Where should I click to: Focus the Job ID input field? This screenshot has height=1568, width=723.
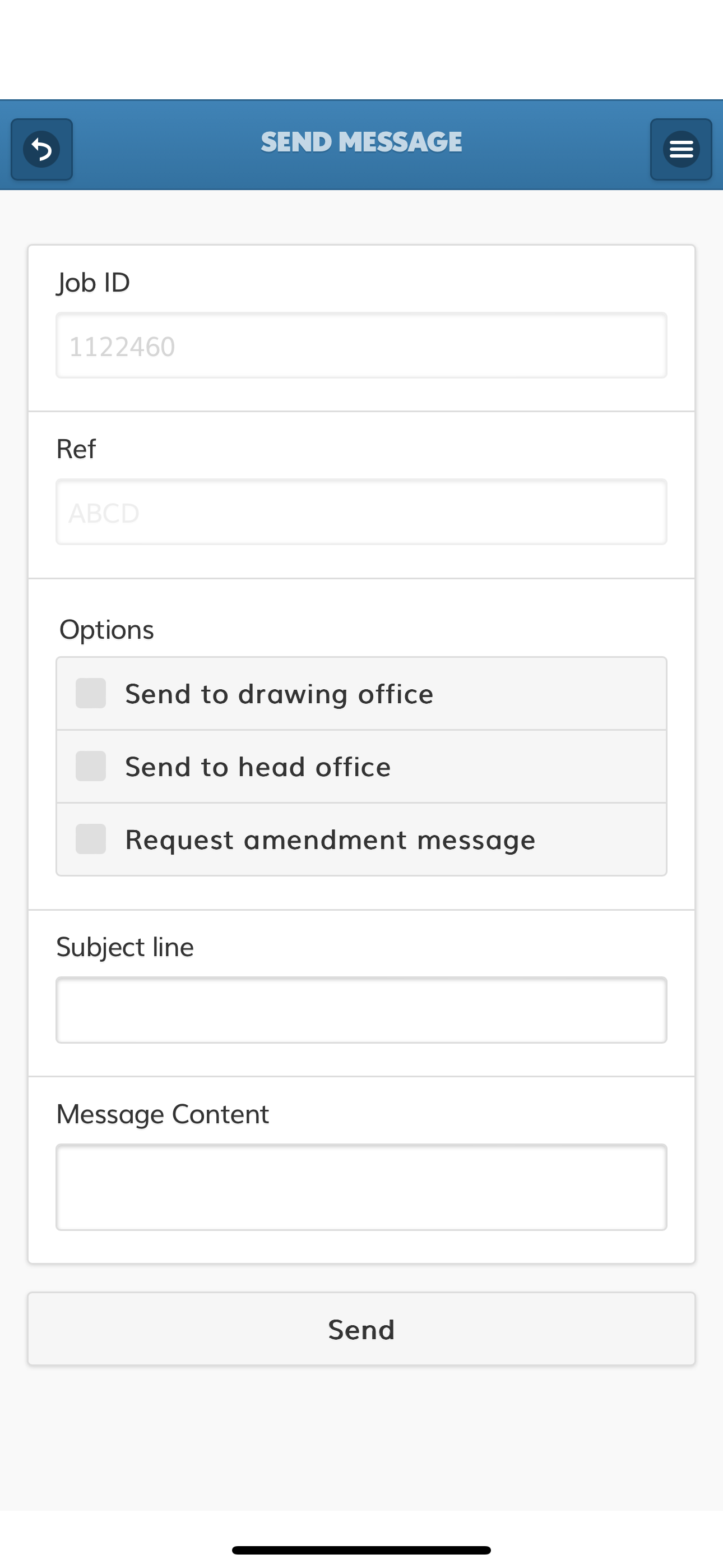(361, 346)
